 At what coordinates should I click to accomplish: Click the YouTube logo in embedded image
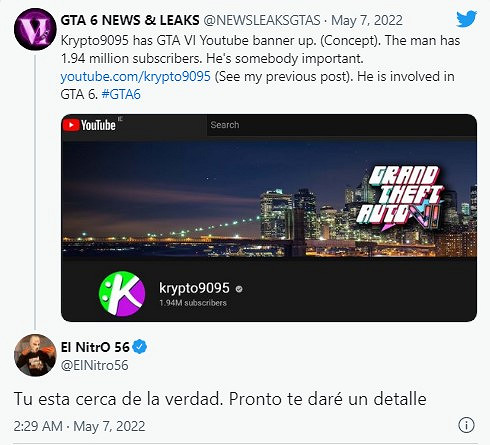[x=89, y=125]
